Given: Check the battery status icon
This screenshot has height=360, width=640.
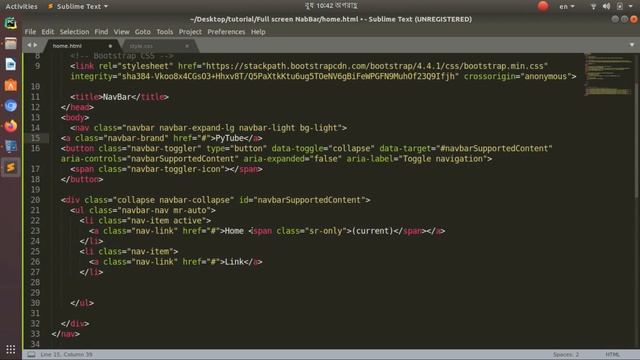Looking at the screenshot, I should click(620, 7).
